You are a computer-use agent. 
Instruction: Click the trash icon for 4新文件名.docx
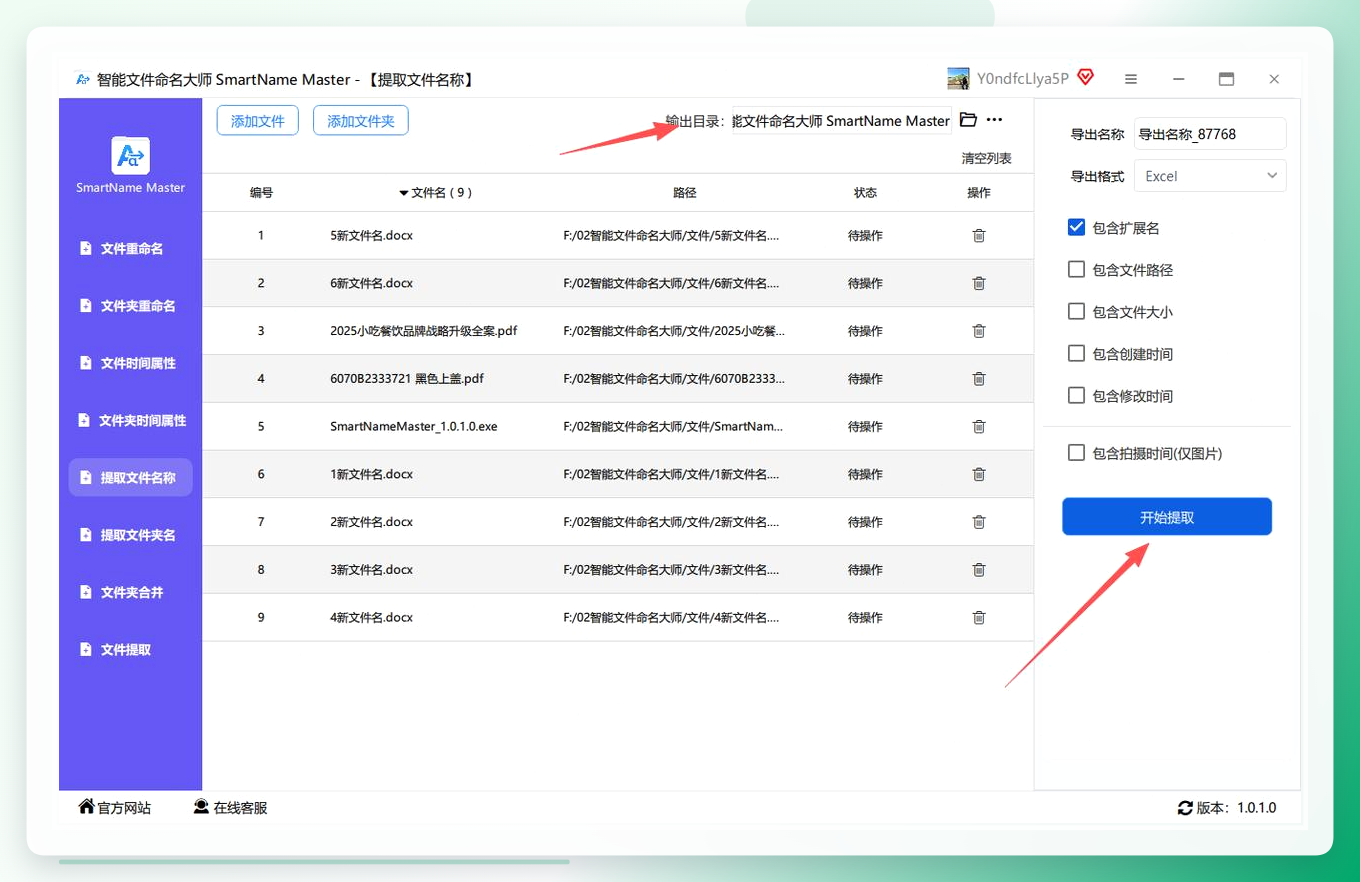(x=979, y=618)
